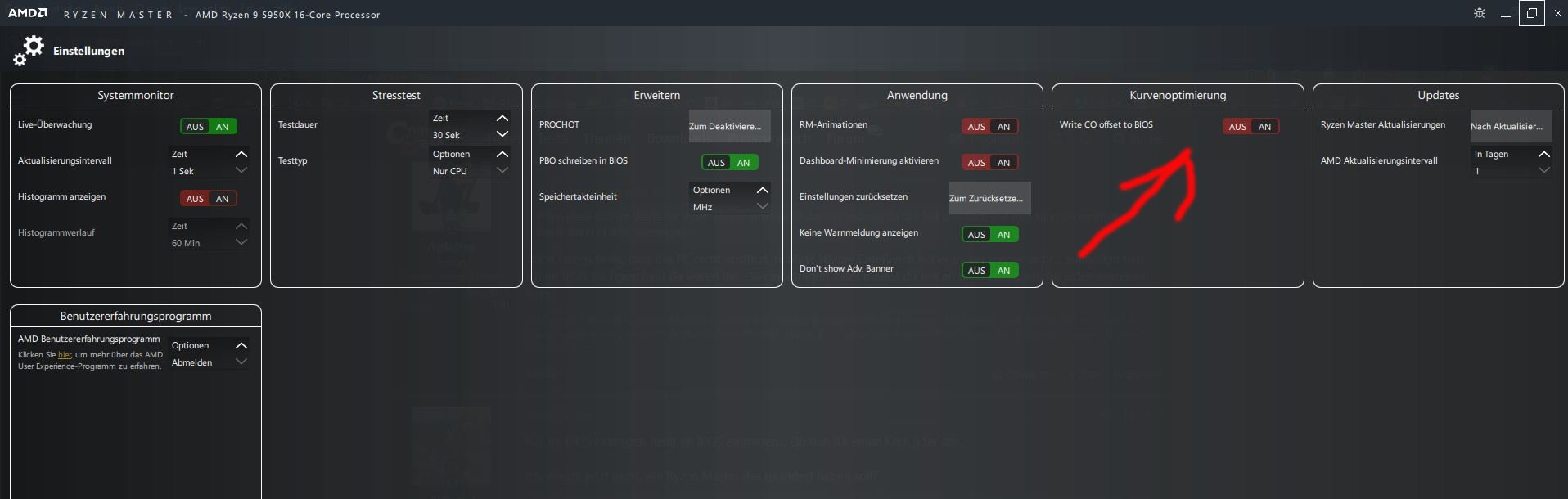This screenshot has width=1568, height=499.
Task: Increase Histogrammverlauf time with up arrow
Action: [x=241, y=226]
